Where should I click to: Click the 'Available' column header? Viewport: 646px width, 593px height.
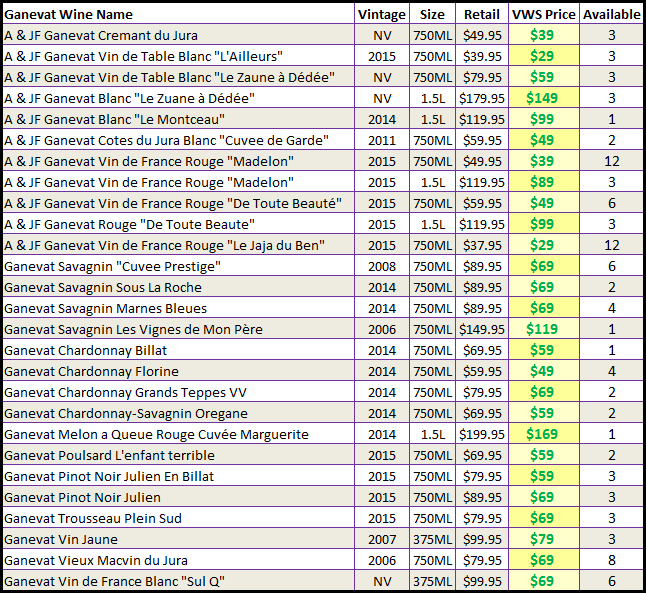pyautogui.click(x=612, y=14)
